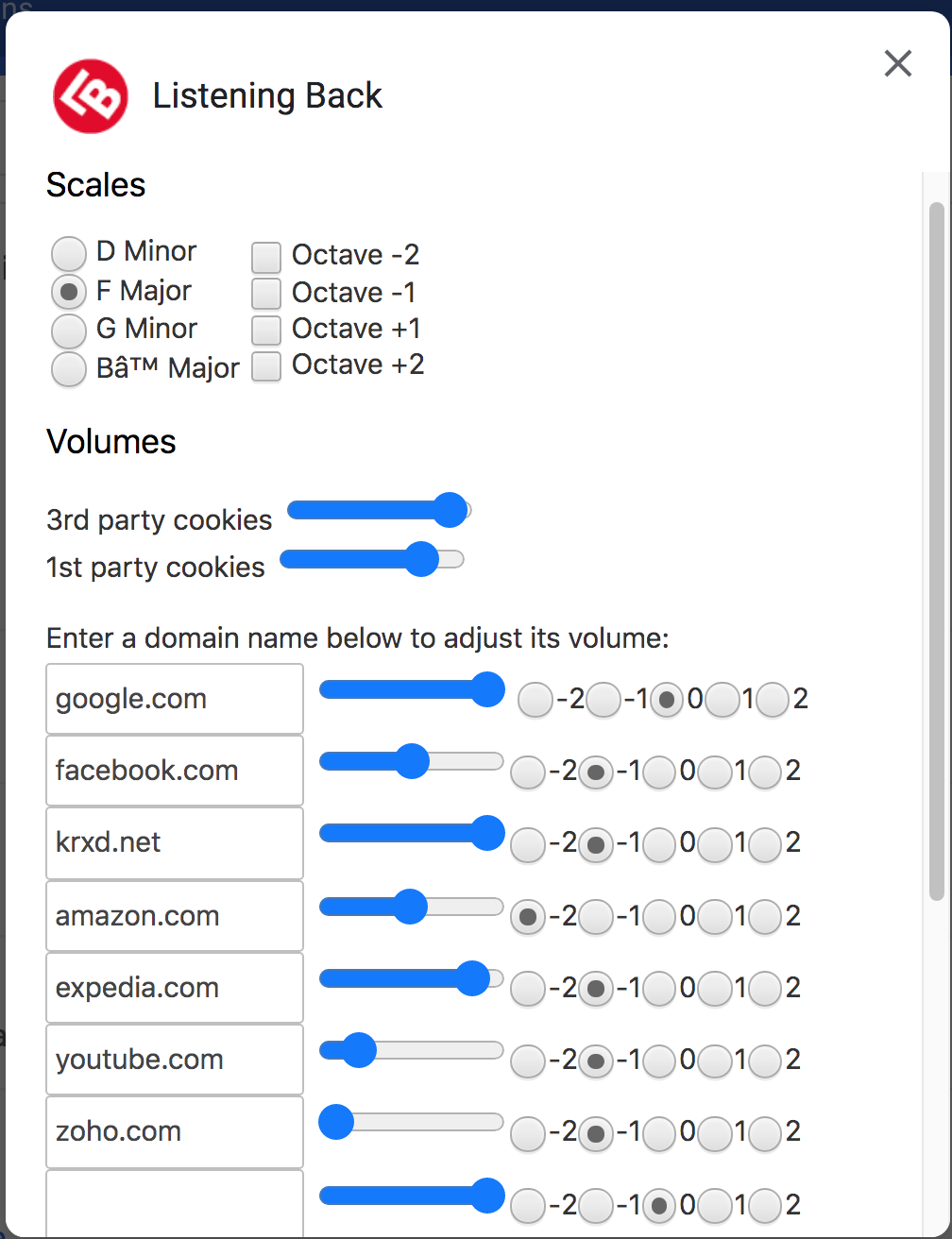The width and height of the screenshot is (952, 1239).
Task: Click the 1st party cookies volume slider
Action: 372,559
